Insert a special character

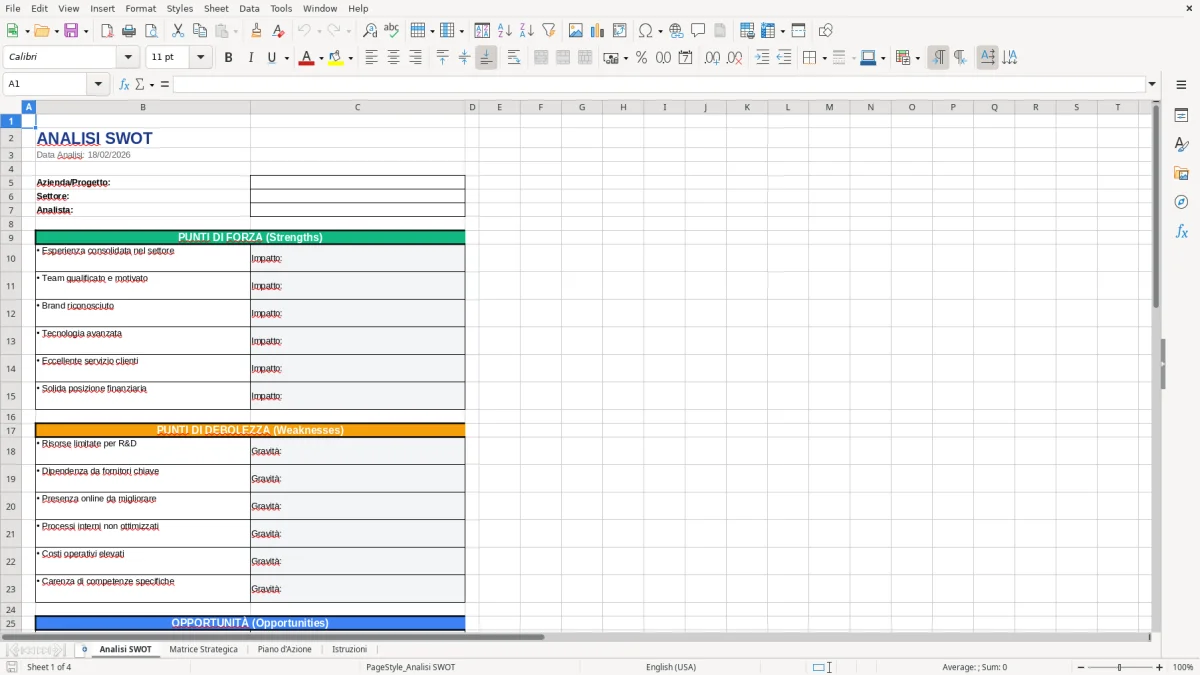645,30
